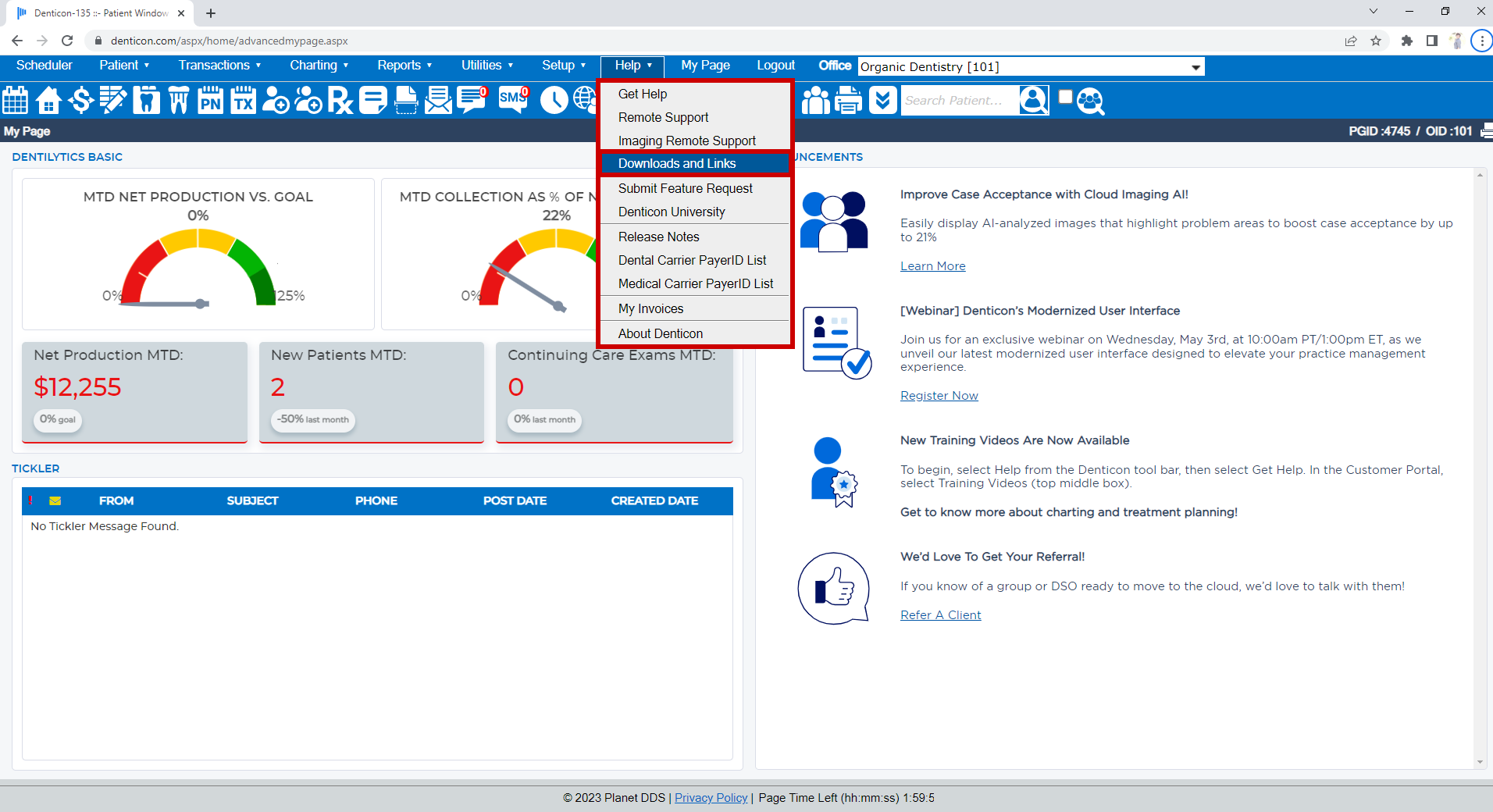The height and width of the screenshot is (812, 1493).
Task: Choose Downloads and Links
Action: pos(695,163)
